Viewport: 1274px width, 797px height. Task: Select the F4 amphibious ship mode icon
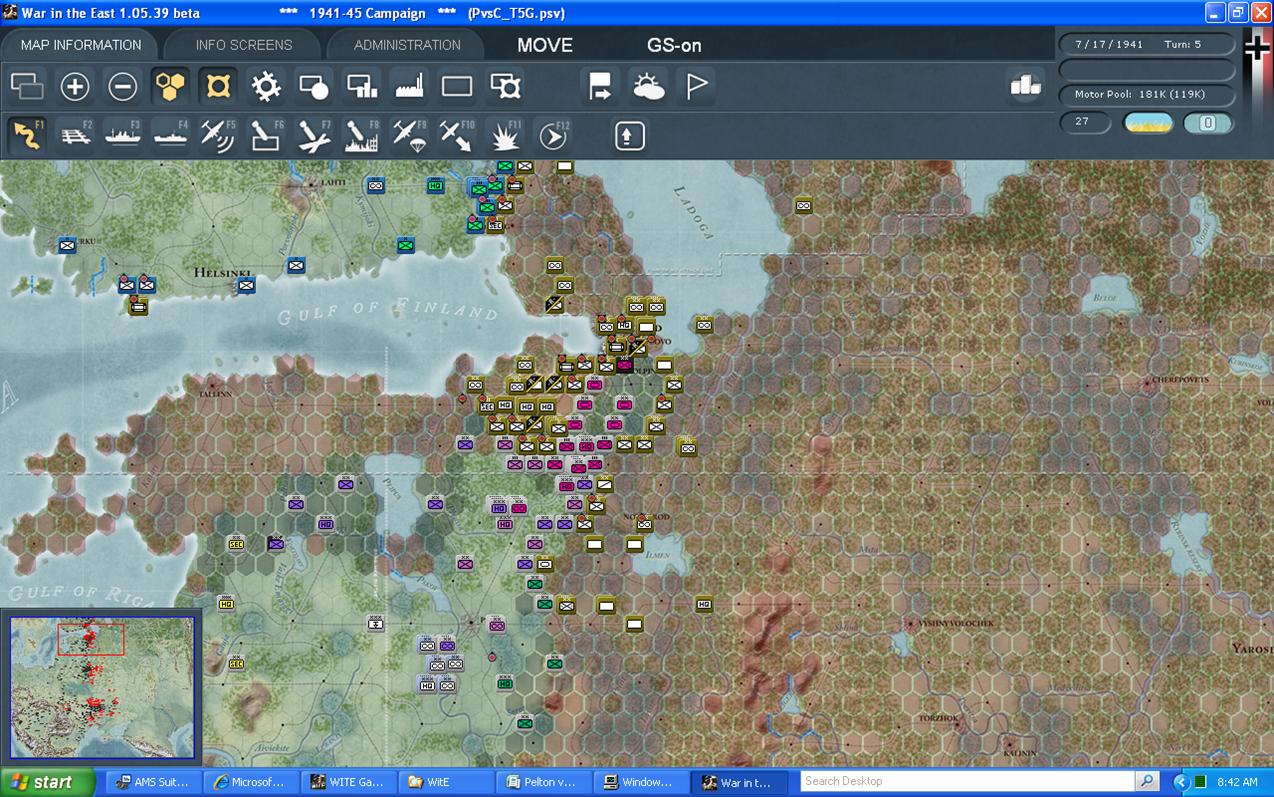click(x=171, y=135)
